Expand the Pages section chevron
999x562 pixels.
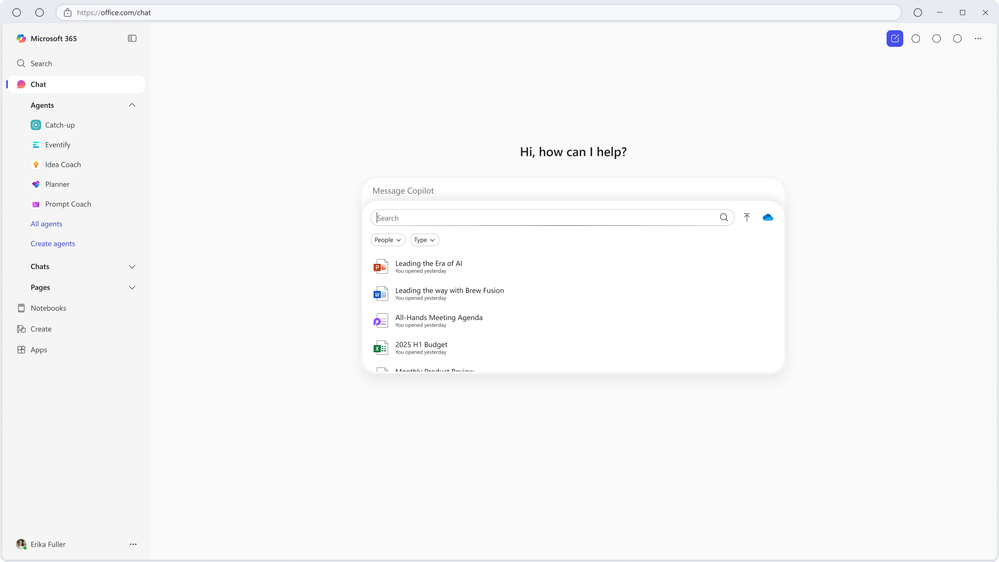(132, 287)
